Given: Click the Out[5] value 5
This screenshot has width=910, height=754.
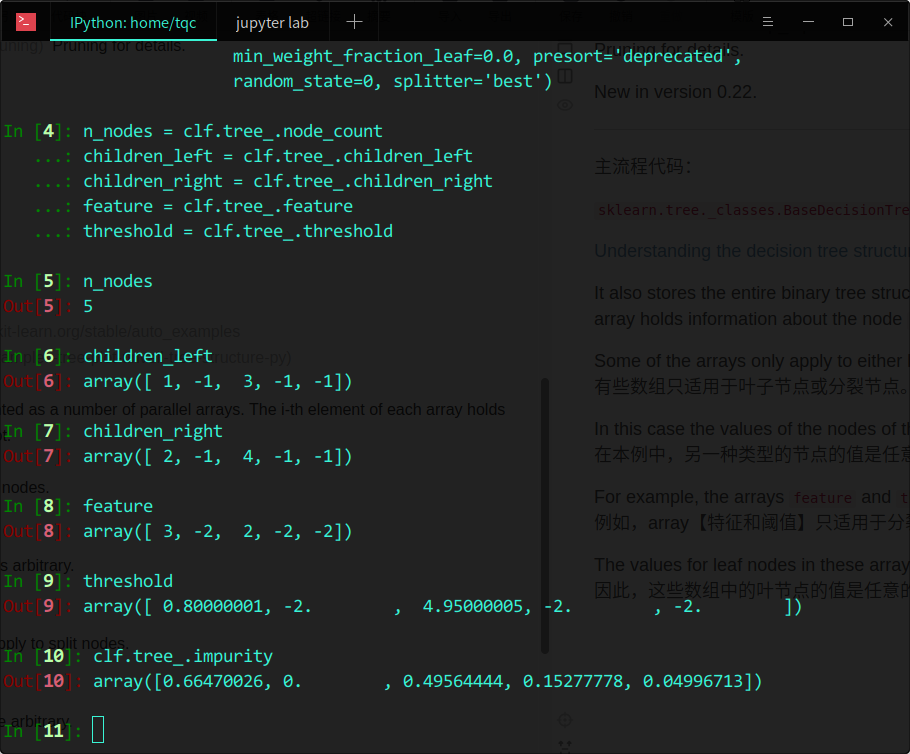Looking at the screenshot, I should click(88, 306).
